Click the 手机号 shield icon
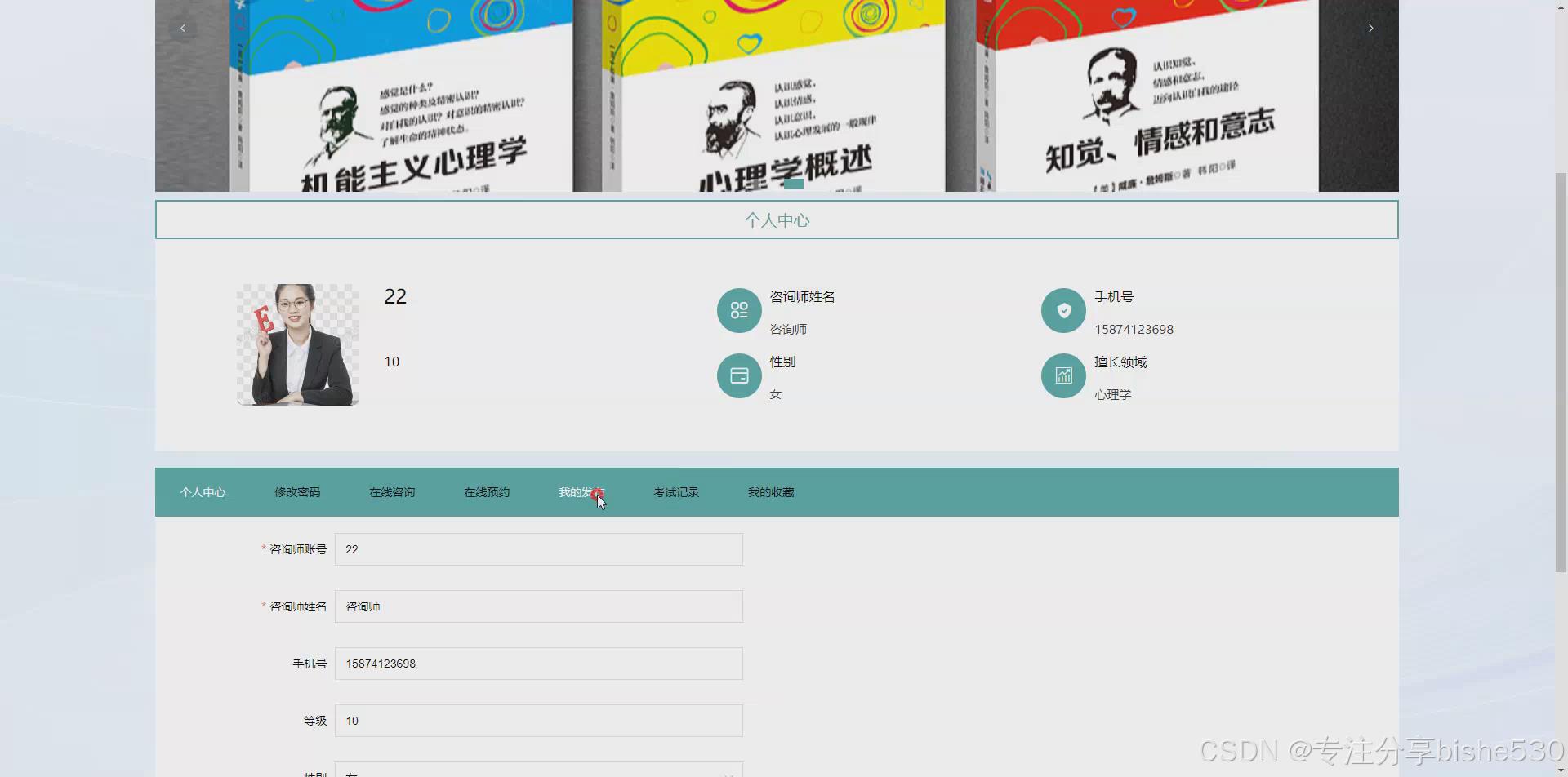Viewport: 1568px width, 777px height. (x=1063, y=310)
